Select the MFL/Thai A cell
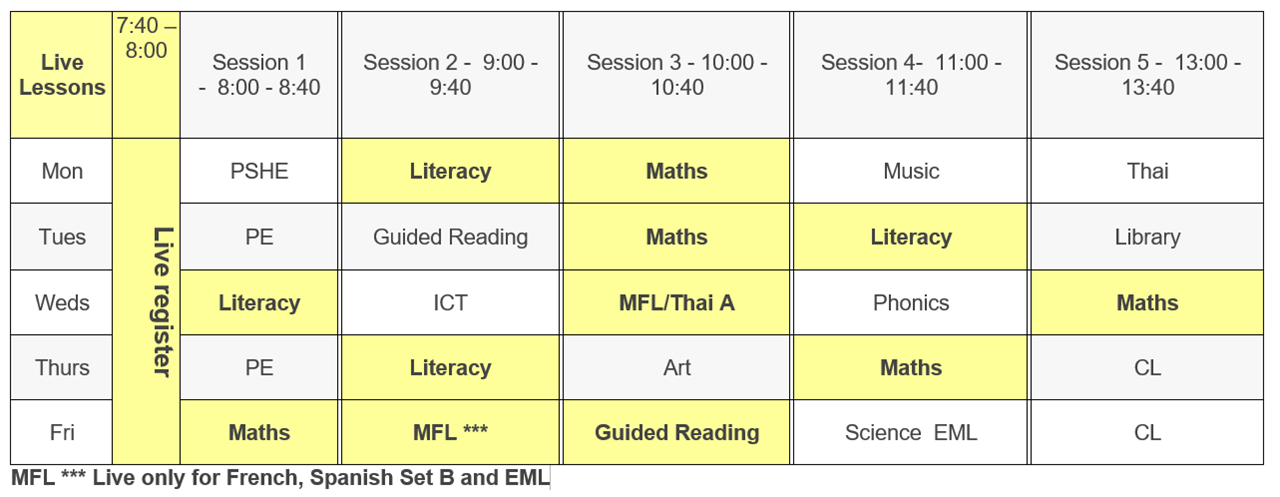1280x497 pixels. pyautogui.click(x=677, y=302)
